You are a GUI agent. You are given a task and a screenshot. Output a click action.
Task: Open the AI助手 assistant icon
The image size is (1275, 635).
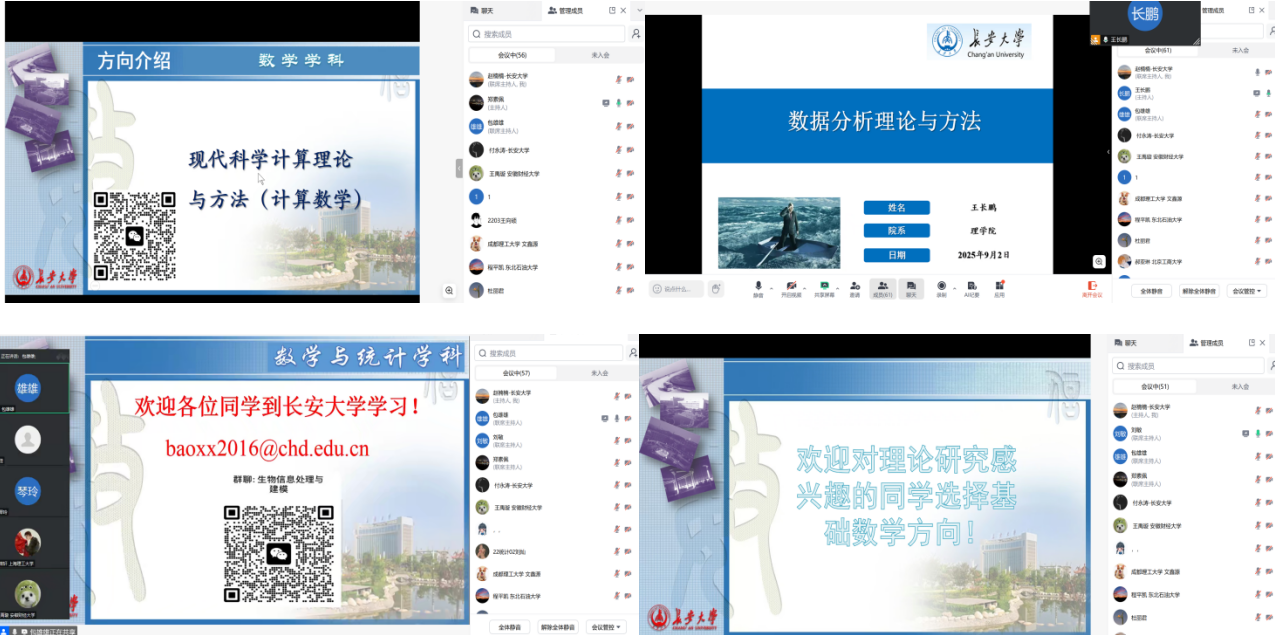coord(971,287)
